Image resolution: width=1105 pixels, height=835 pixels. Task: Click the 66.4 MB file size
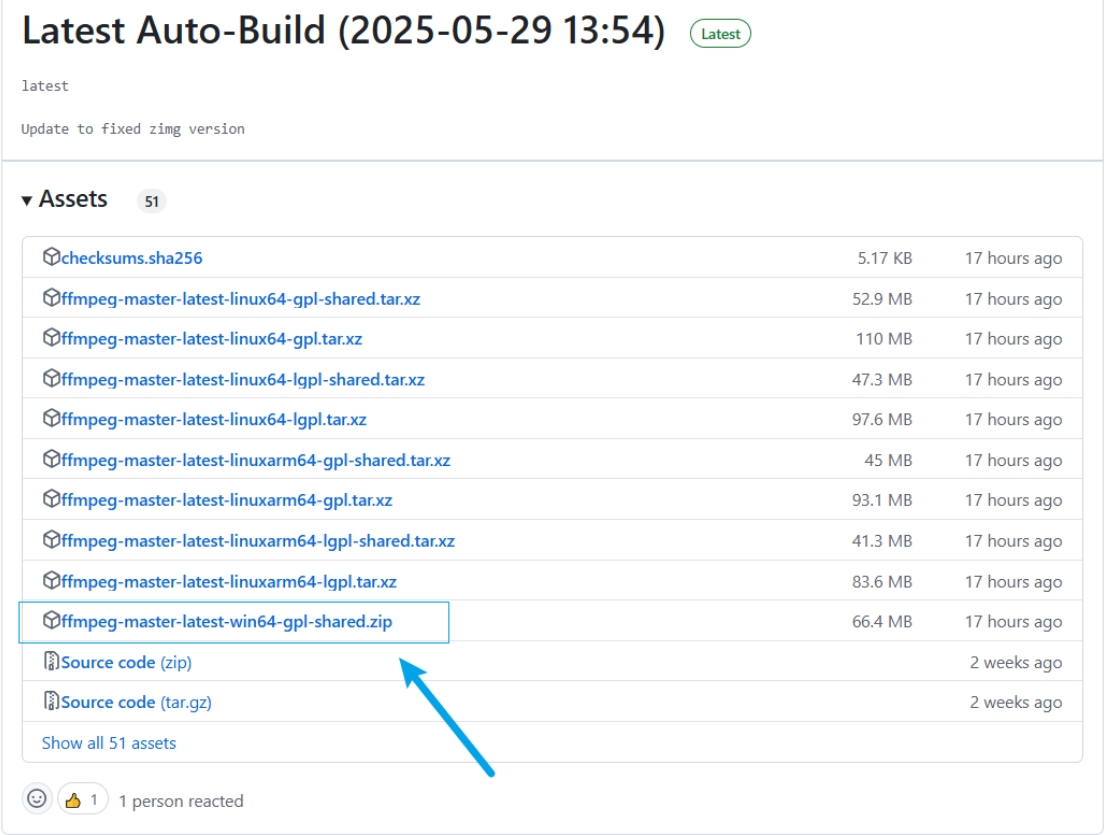882,622
